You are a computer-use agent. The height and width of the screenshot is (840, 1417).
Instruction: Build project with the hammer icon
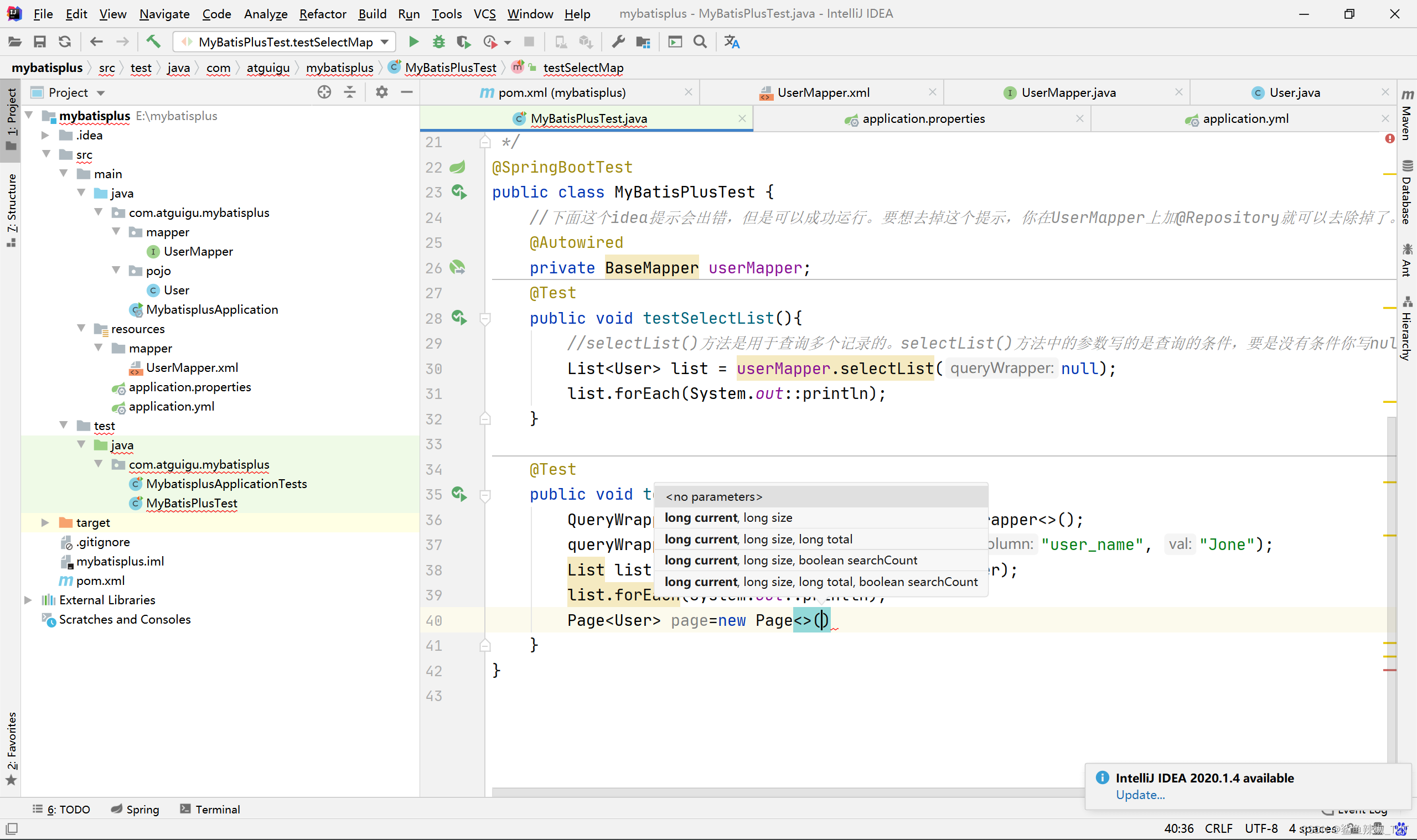[x=153, y=42]
